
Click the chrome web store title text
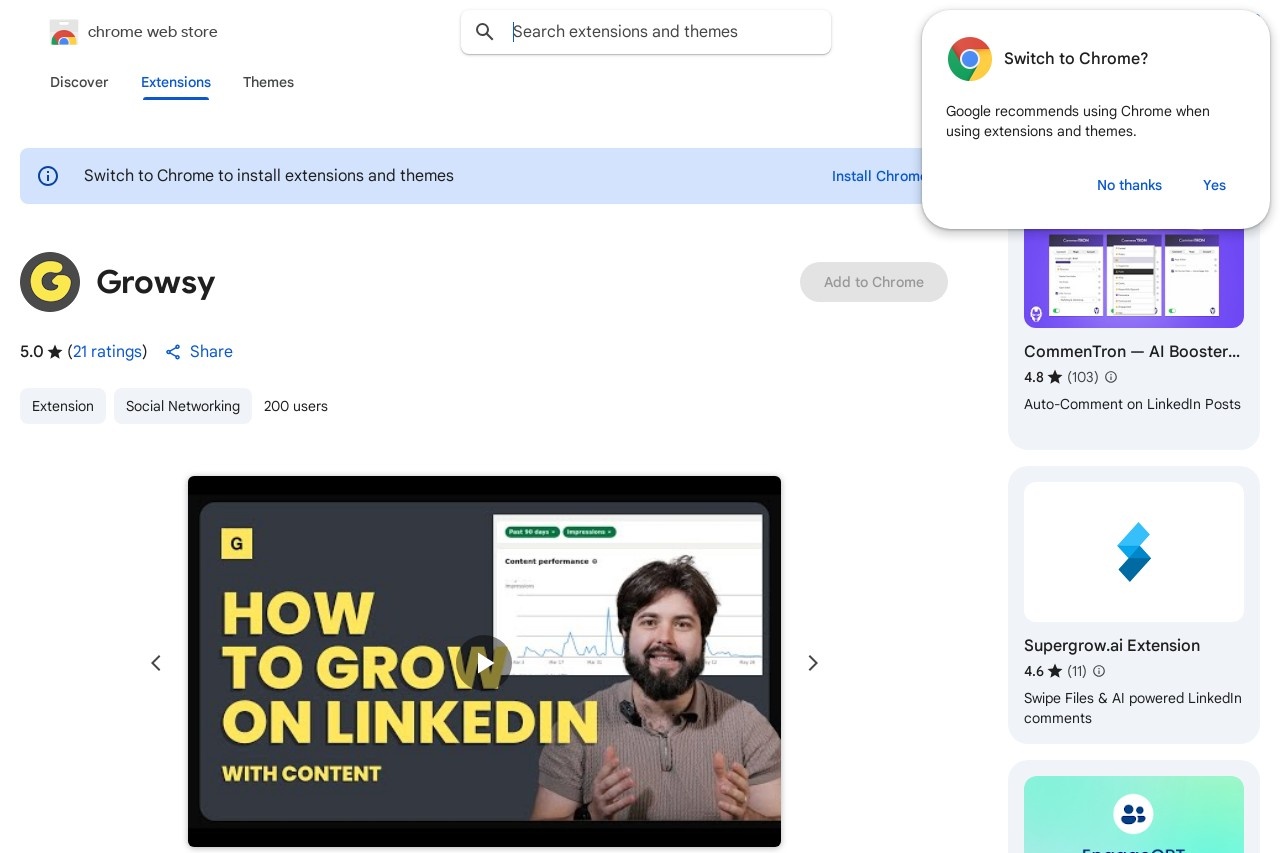(x=153, y=32)
